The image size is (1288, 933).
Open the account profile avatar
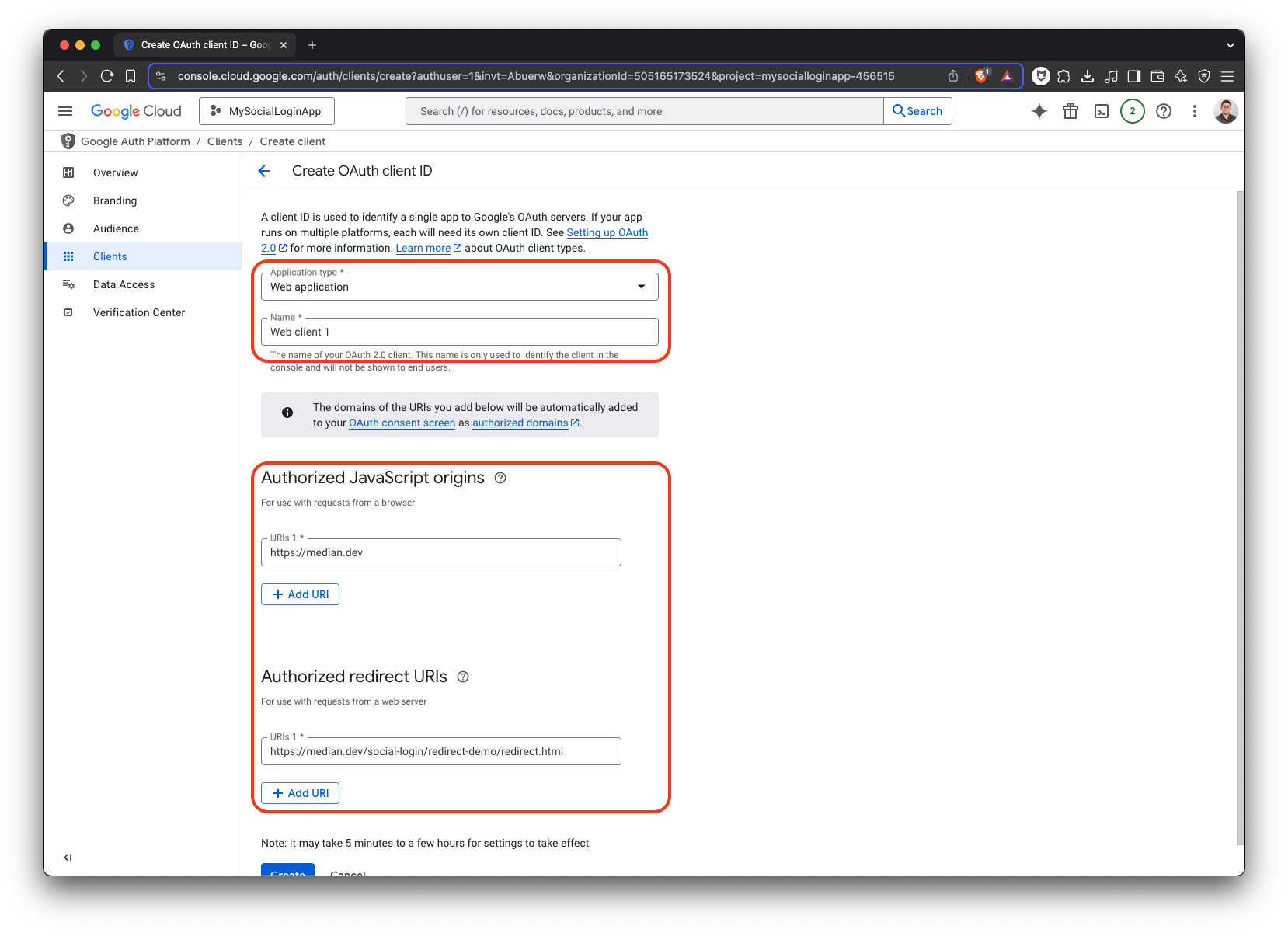[1226, 111]
